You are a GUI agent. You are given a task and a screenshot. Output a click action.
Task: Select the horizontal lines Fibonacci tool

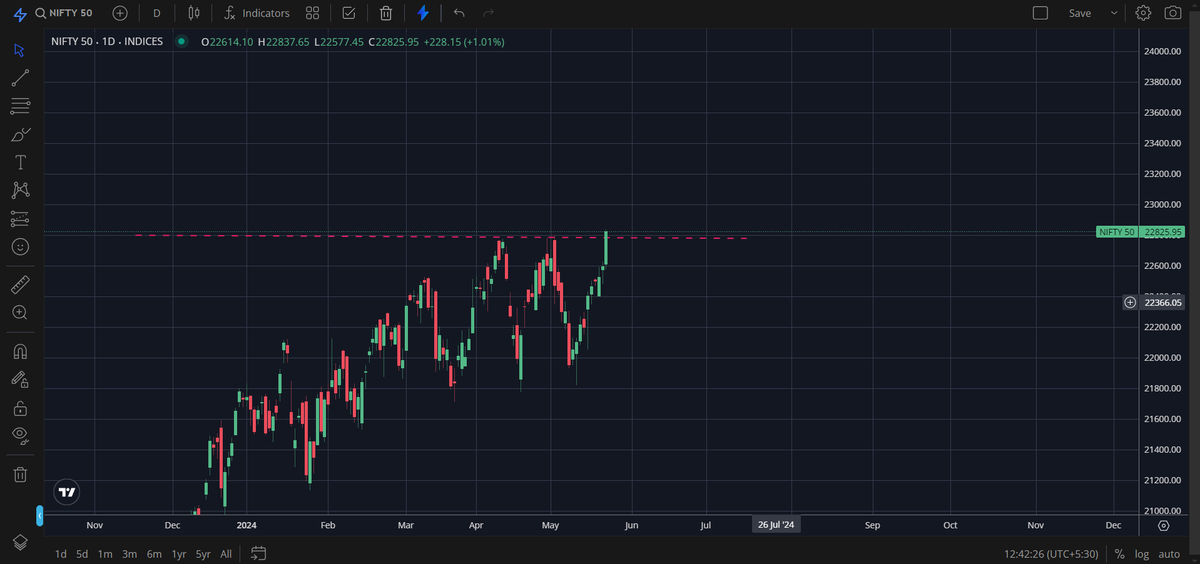coord(20,106)
